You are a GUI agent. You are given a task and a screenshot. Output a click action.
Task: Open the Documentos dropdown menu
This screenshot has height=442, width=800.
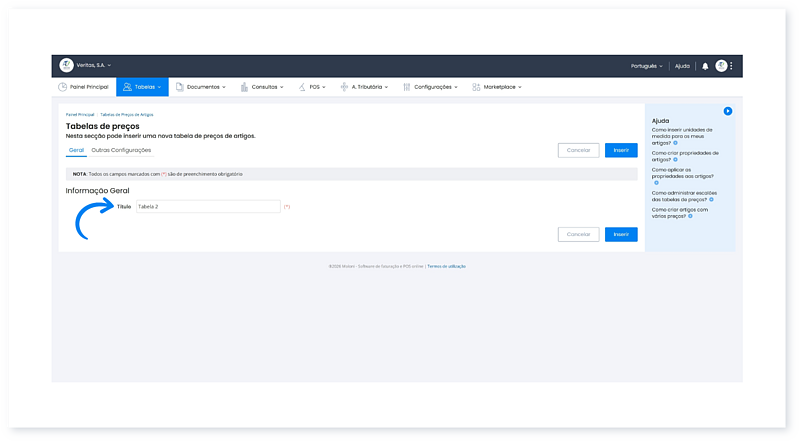pyautogui.click(x=203, y=87)
